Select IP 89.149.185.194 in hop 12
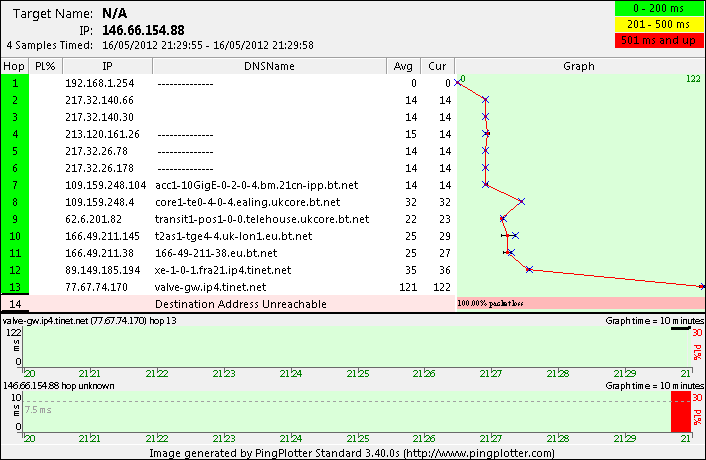 [102, 271]
